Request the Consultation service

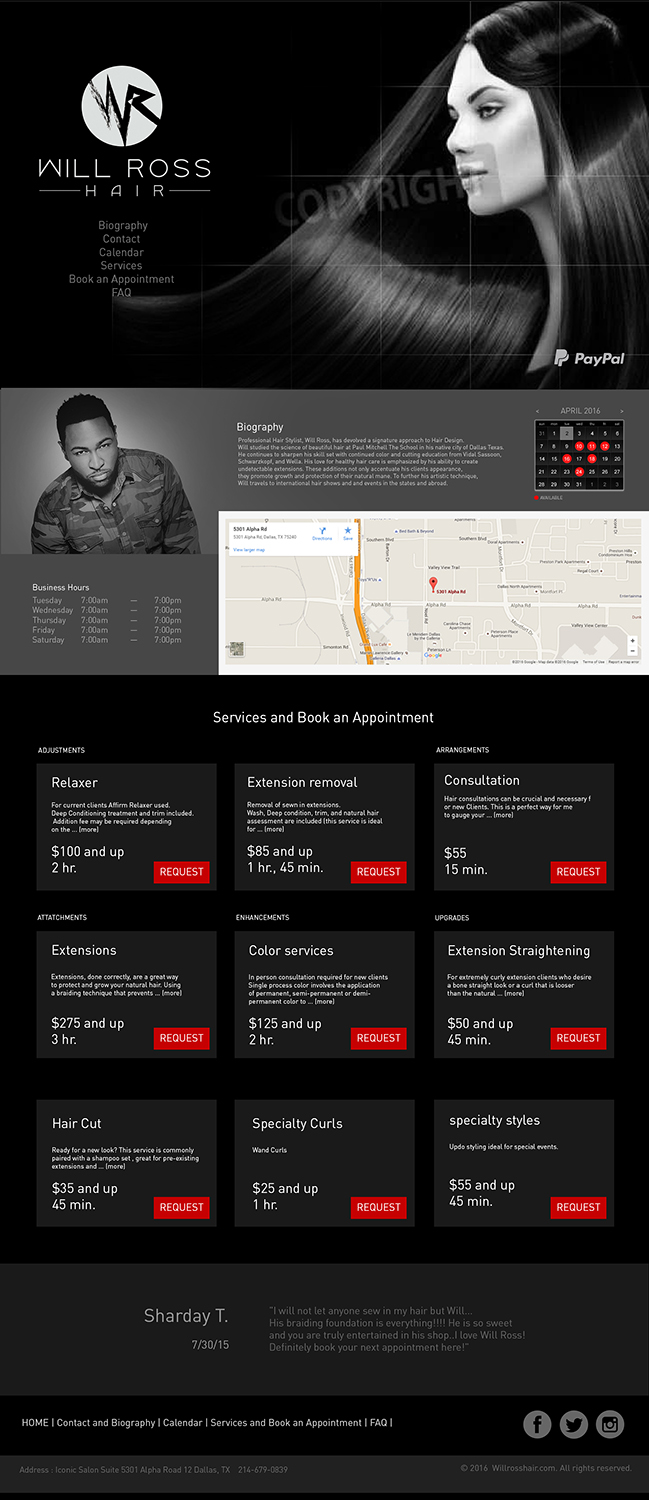578,872
